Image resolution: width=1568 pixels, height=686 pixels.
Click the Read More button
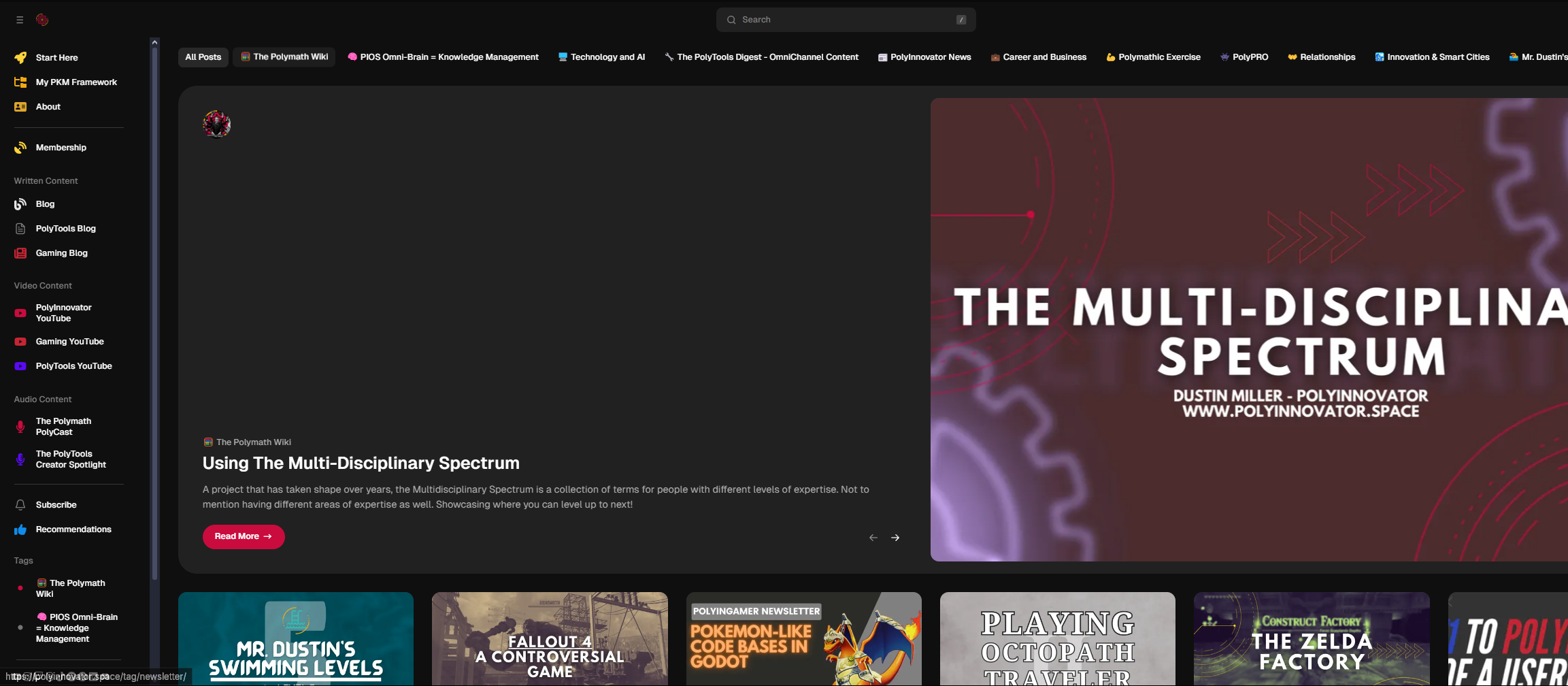pos(243,536)
